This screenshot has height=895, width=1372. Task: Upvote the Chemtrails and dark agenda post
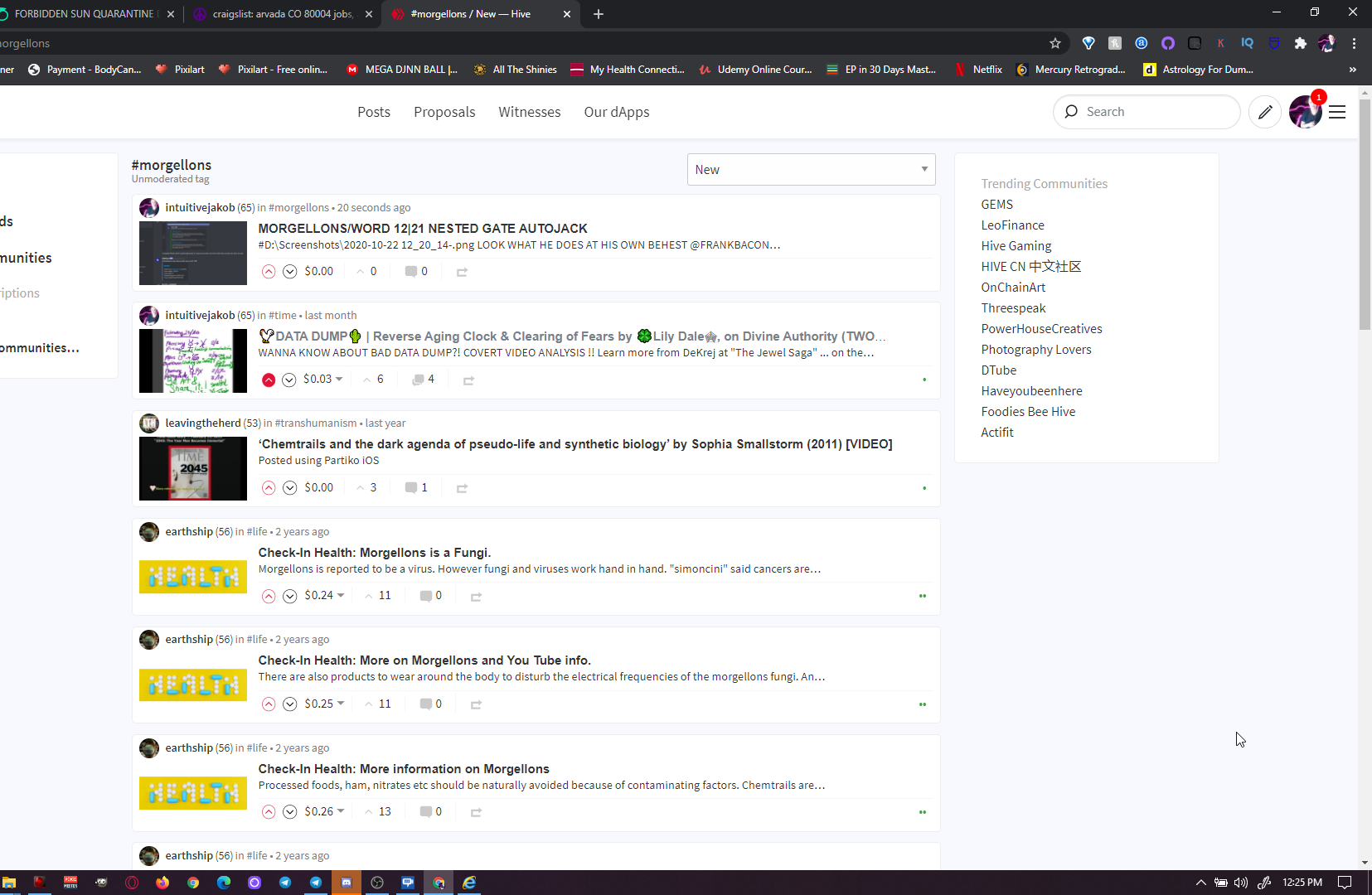pos(269,488)
